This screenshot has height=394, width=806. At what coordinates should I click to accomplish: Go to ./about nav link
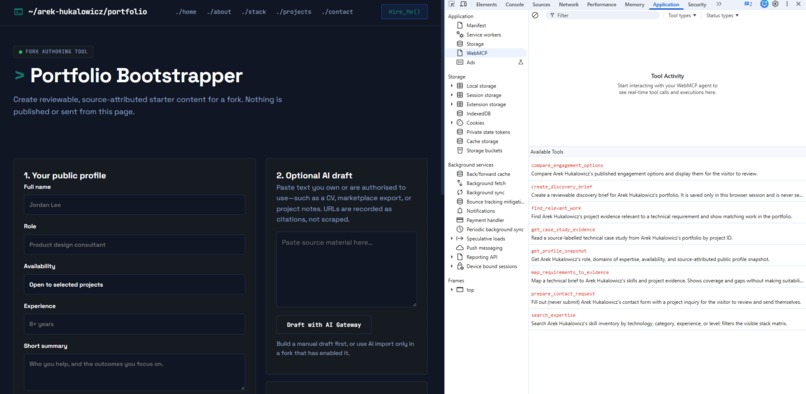click(219, 12)
